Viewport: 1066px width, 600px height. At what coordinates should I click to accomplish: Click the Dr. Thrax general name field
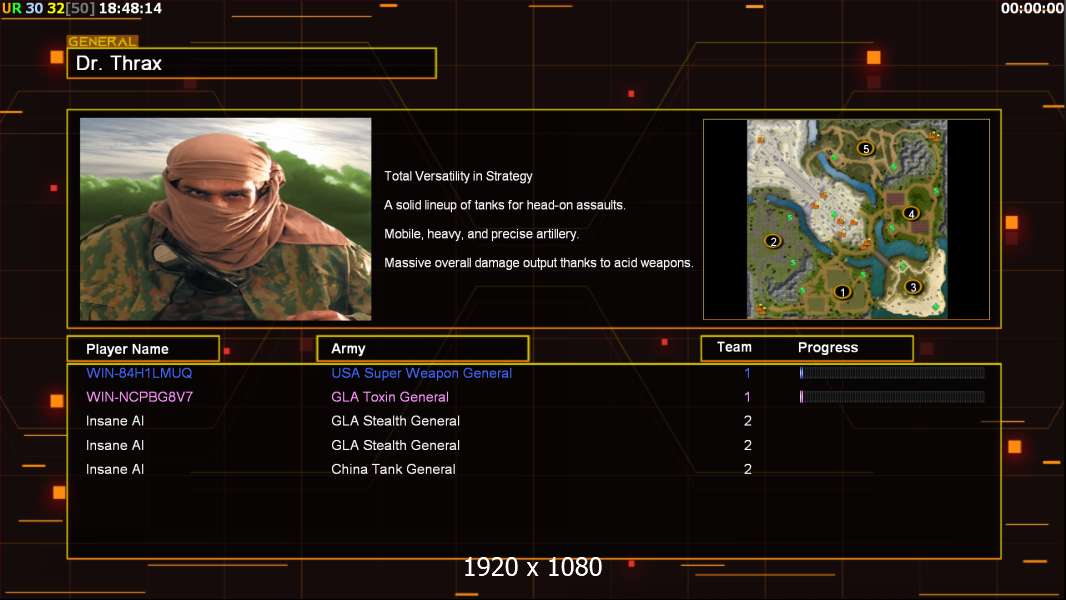coord(252,63)
